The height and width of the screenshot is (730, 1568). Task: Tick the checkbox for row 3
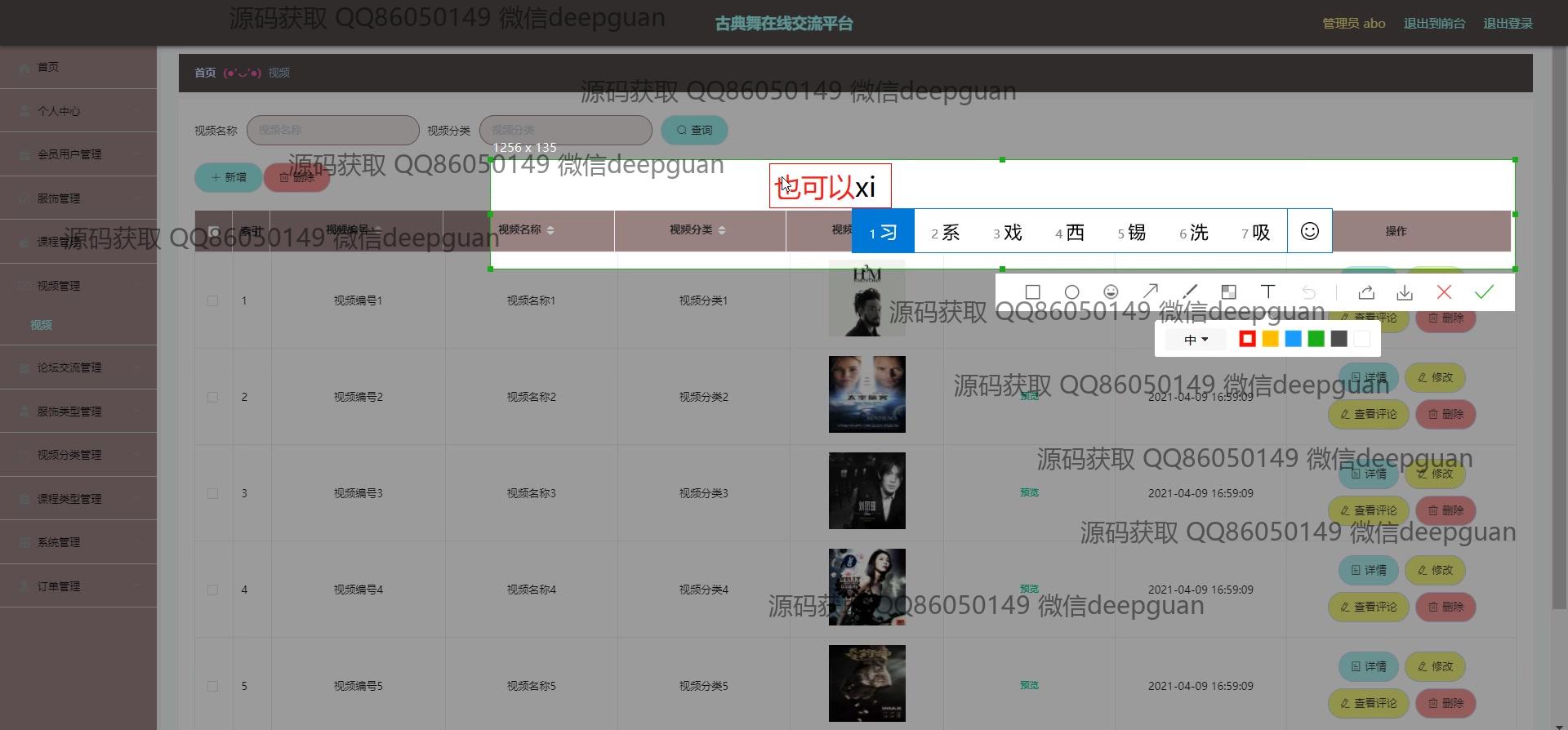tap(212, 493)
